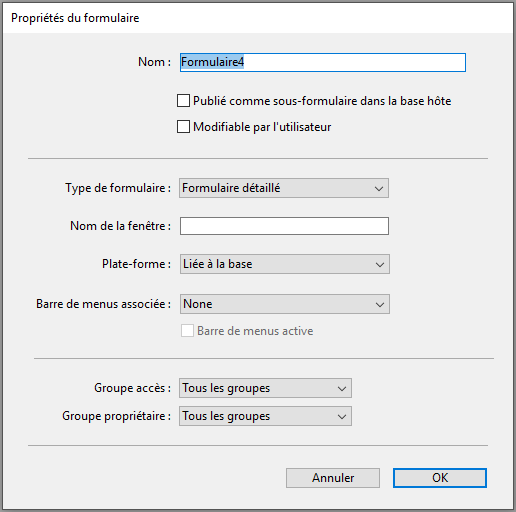516x512 pixels.
Task: Open Barre de menus associée dropdown showing None
Action: 285,304
